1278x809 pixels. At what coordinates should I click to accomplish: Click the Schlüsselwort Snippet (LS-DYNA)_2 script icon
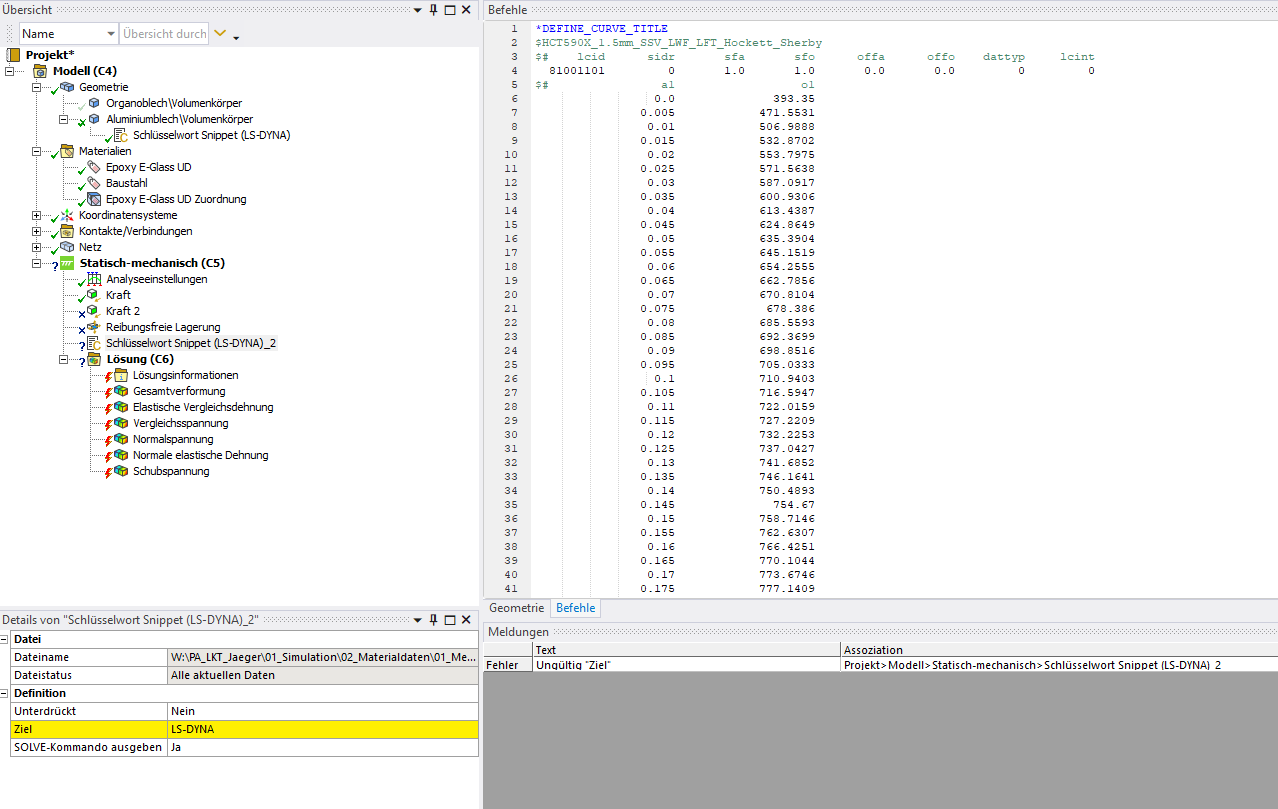coord(94,343)
